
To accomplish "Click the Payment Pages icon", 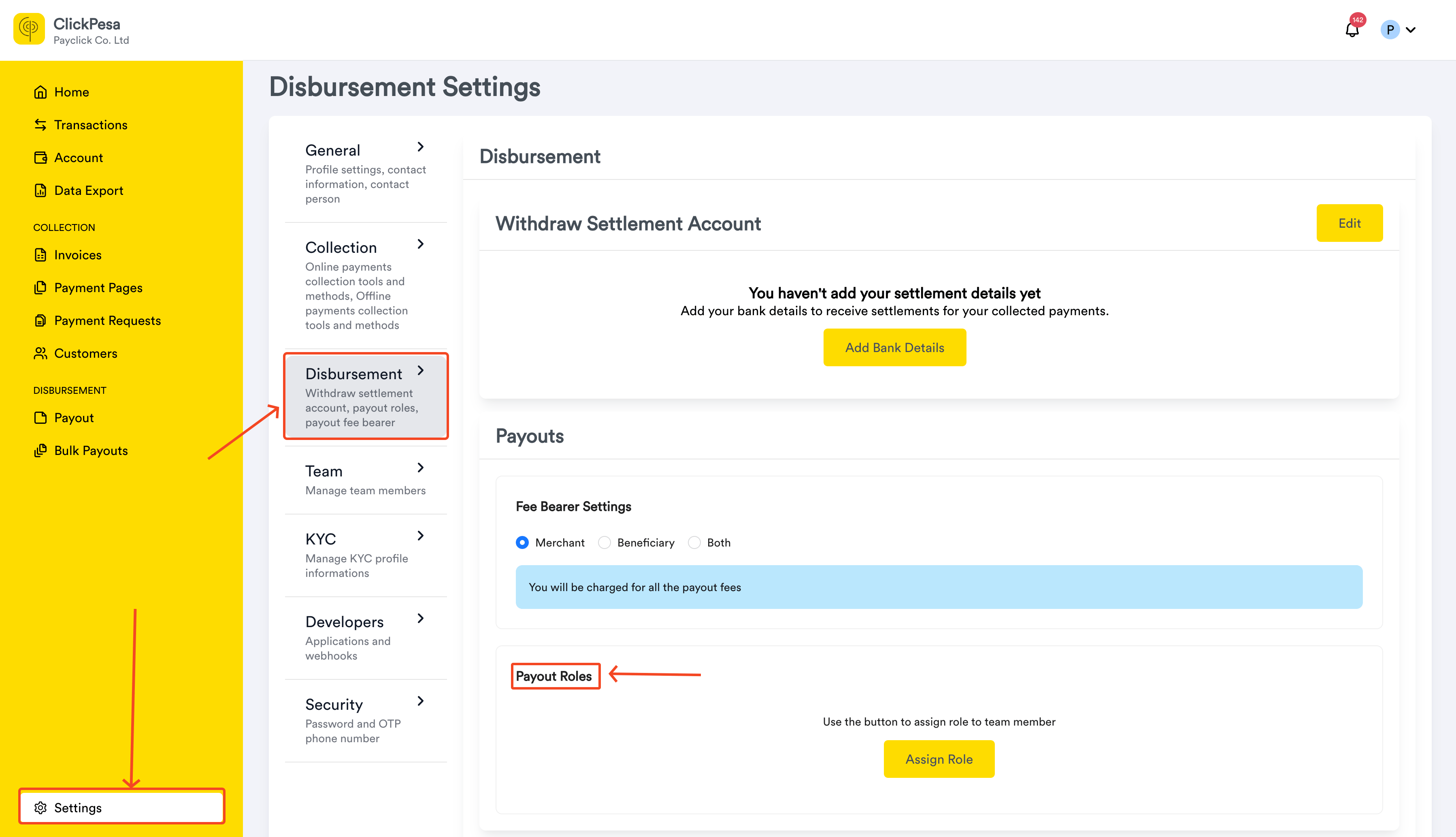I will tap(40, 287).
